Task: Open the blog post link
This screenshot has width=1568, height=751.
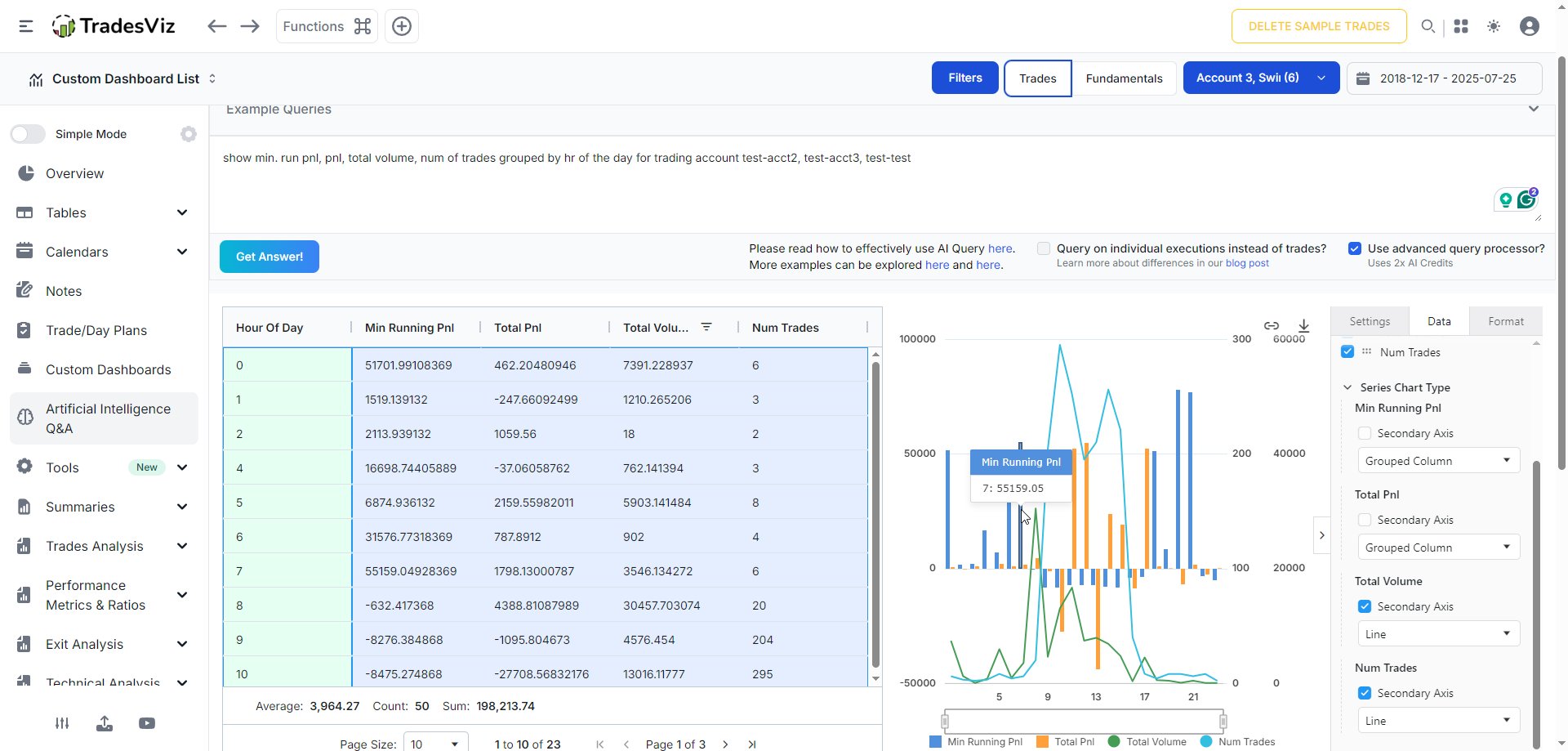Action: pyautogui.click(x=1247, y=263)
